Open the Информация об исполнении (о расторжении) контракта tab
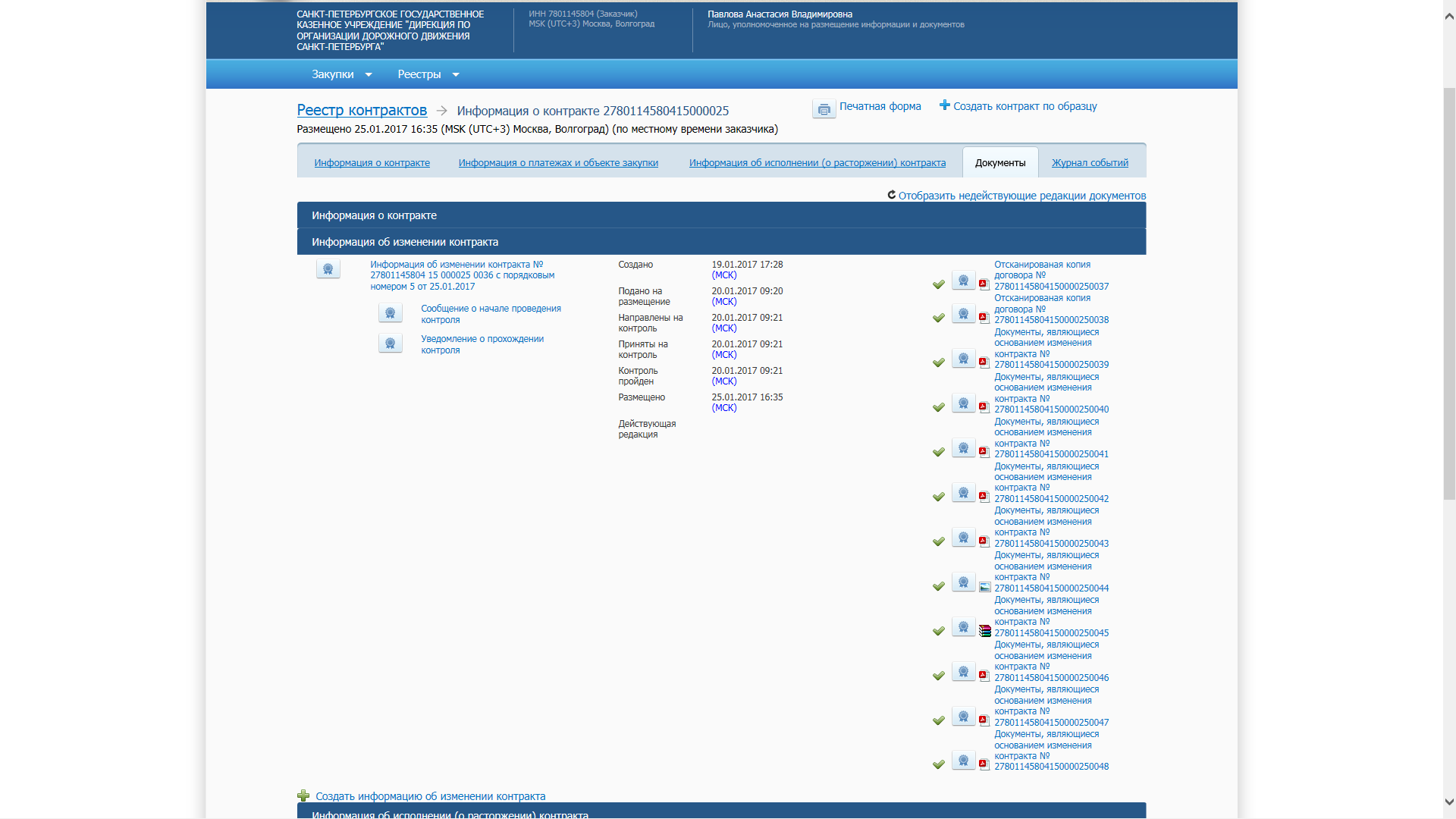 pyautogui.click(x=817, y=163)
